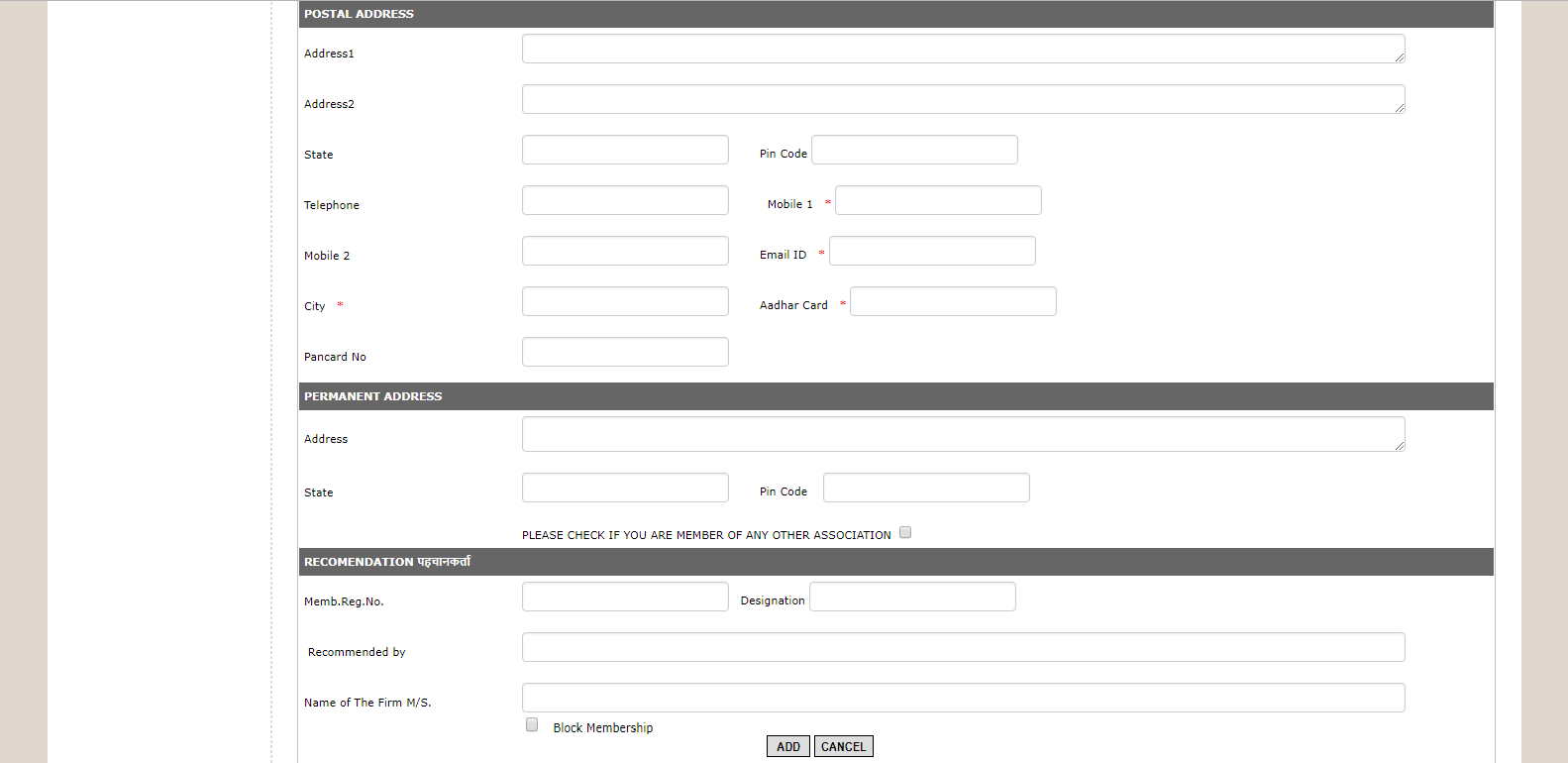Focus the Address1 text area
The width and height of the screenshot is (1568, 763).
[963, 49]
